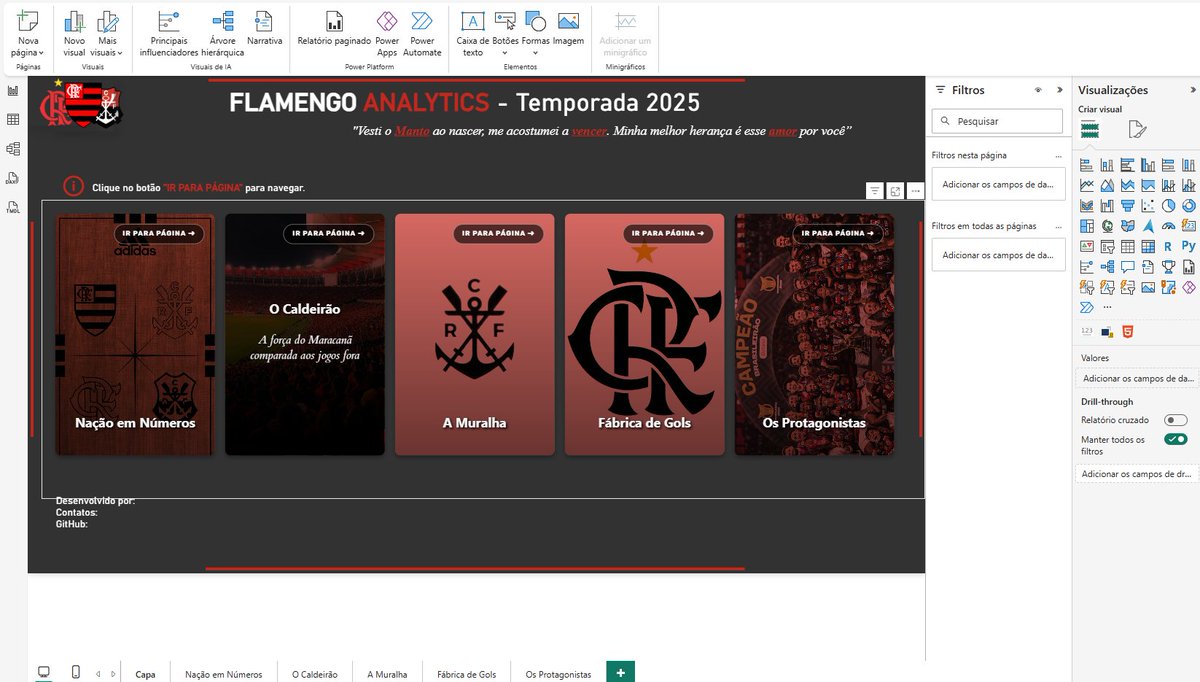Open more options on selected visual

[915, 190]
